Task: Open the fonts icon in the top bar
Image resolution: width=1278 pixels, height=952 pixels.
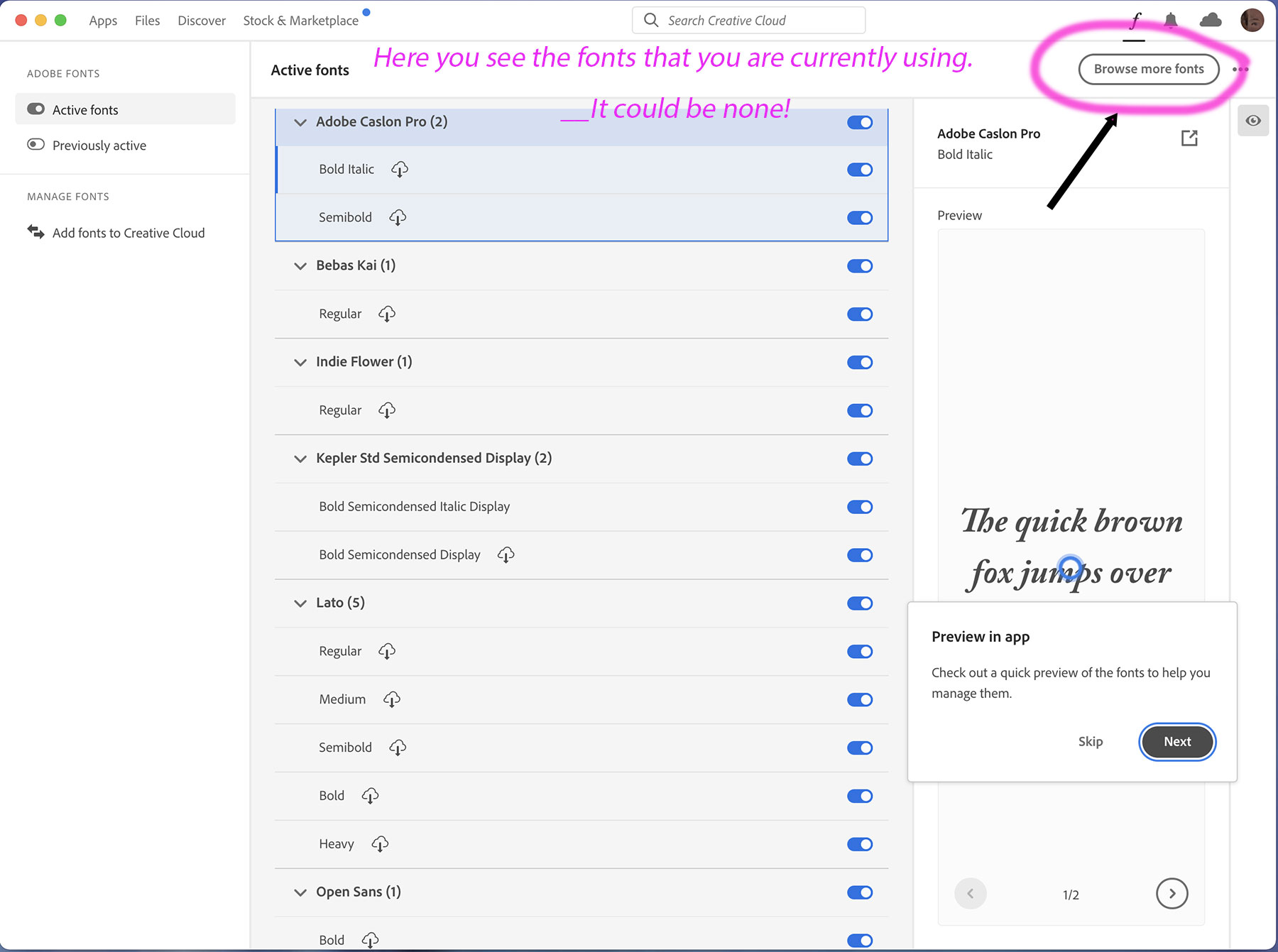Action: point(1135,21)
